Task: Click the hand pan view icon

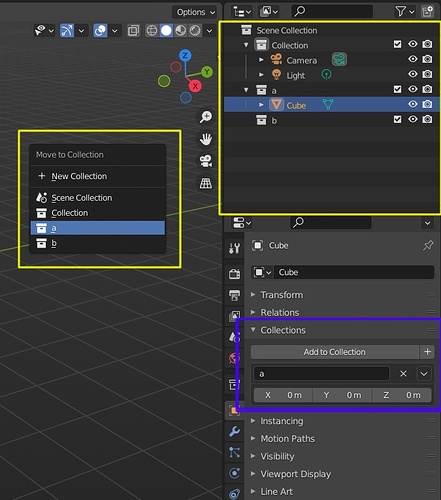Action: click(206, 139)
